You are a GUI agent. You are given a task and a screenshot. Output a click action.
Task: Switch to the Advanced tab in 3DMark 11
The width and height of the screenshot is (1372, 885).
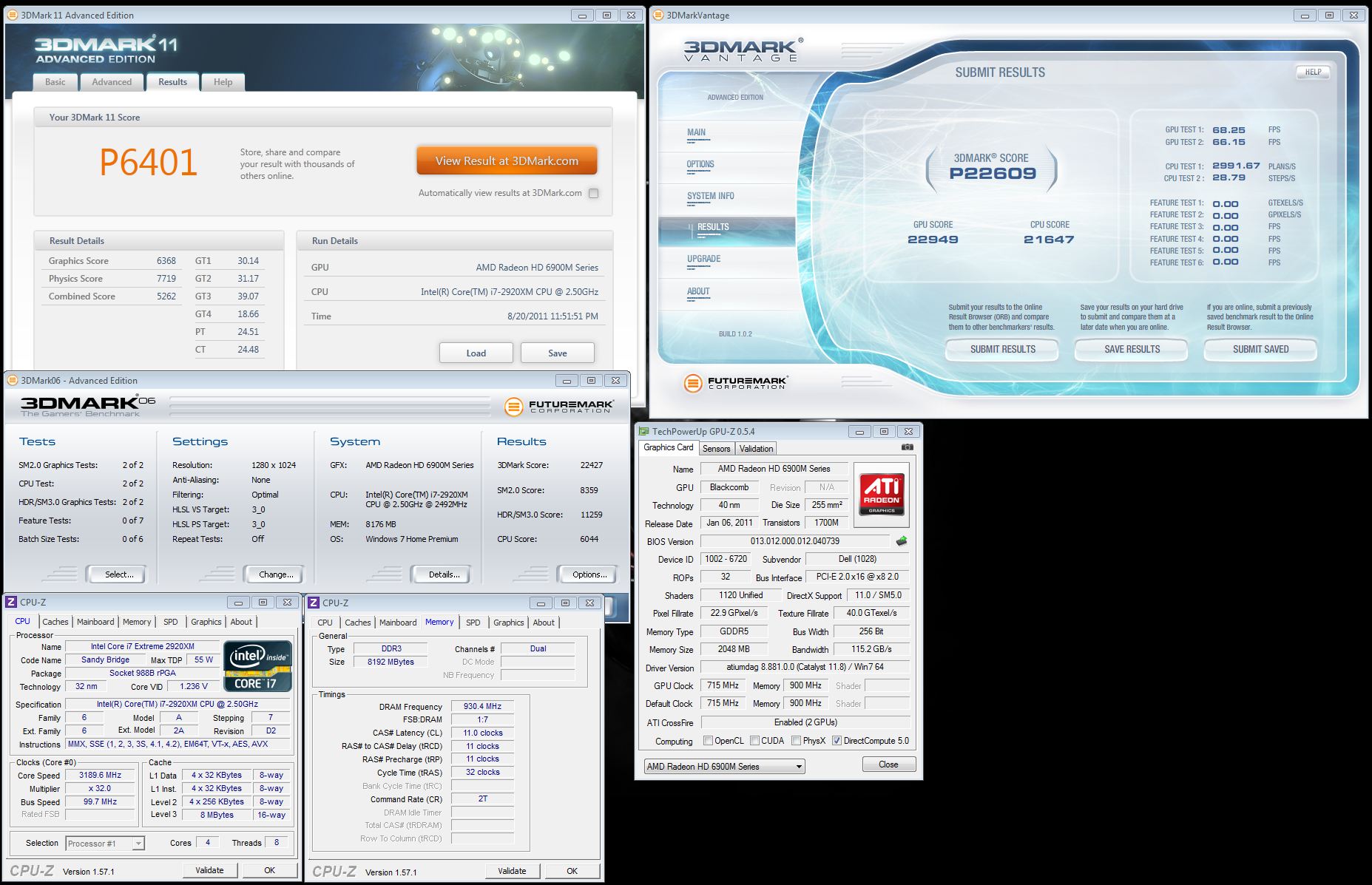(112, 82)
